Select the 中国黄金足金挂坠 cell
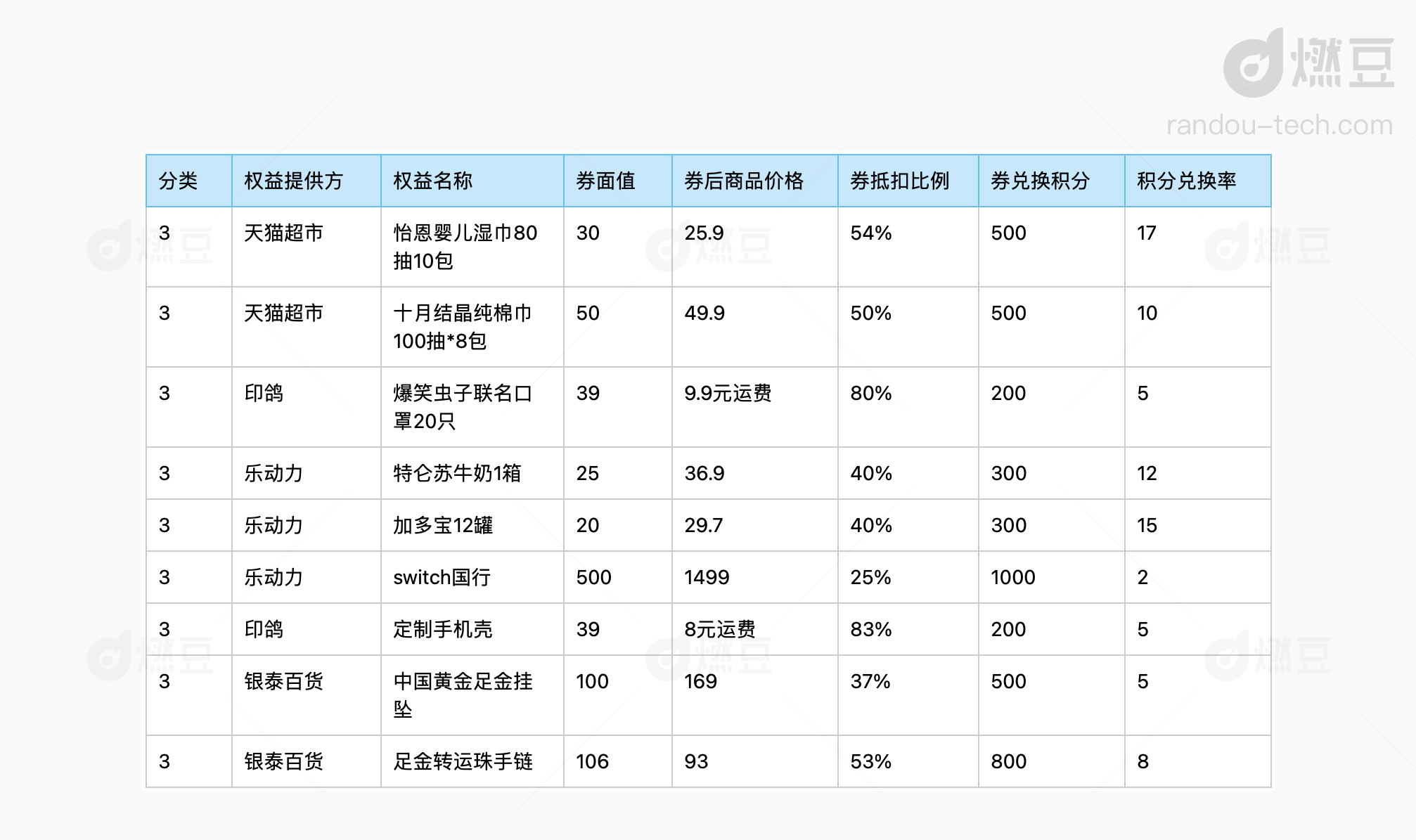The height and width of the screenshot is (840, 1416). pos(462,694)
